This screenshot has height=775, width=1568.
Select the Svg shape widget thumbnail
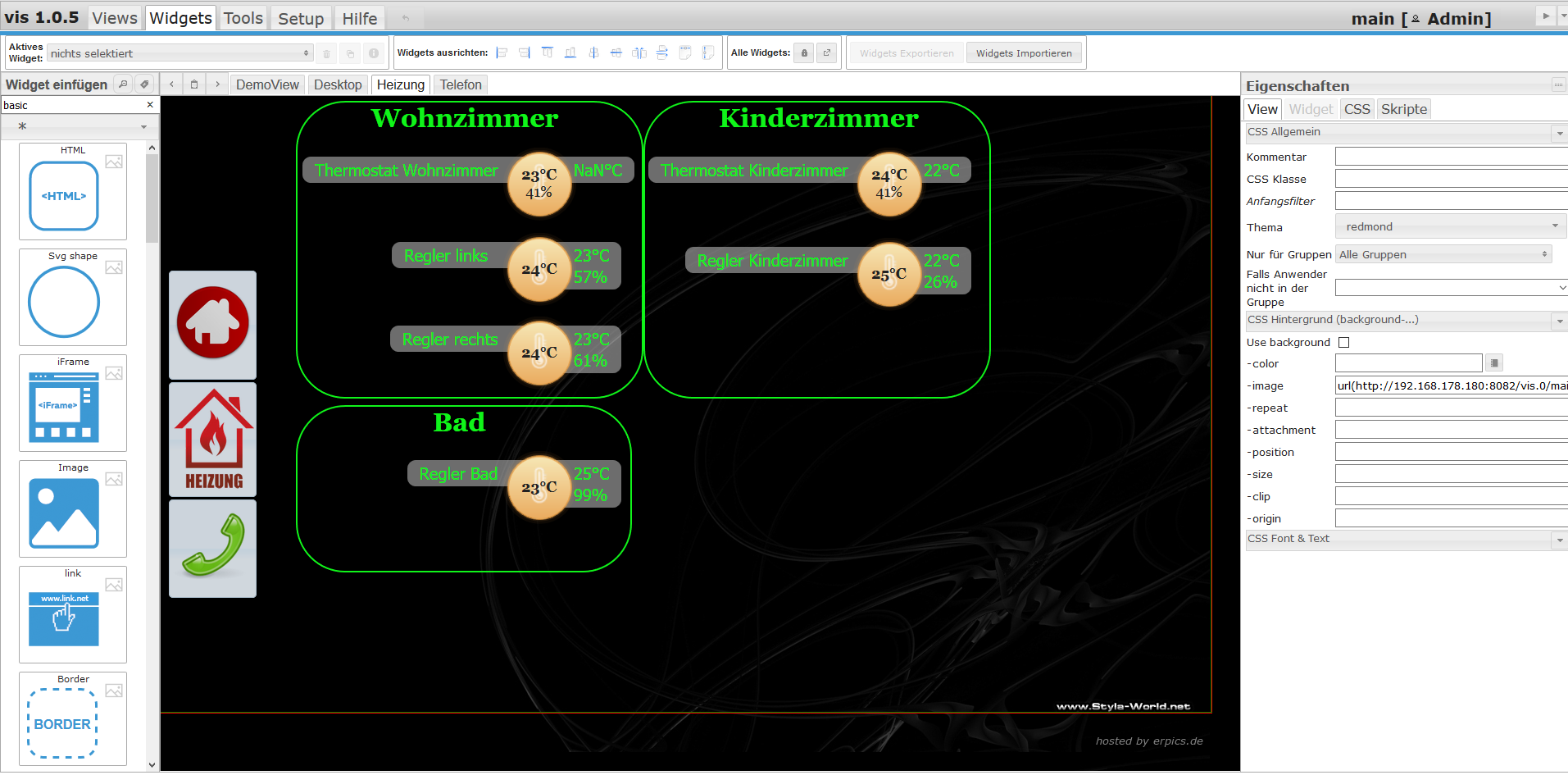point(73,298)
